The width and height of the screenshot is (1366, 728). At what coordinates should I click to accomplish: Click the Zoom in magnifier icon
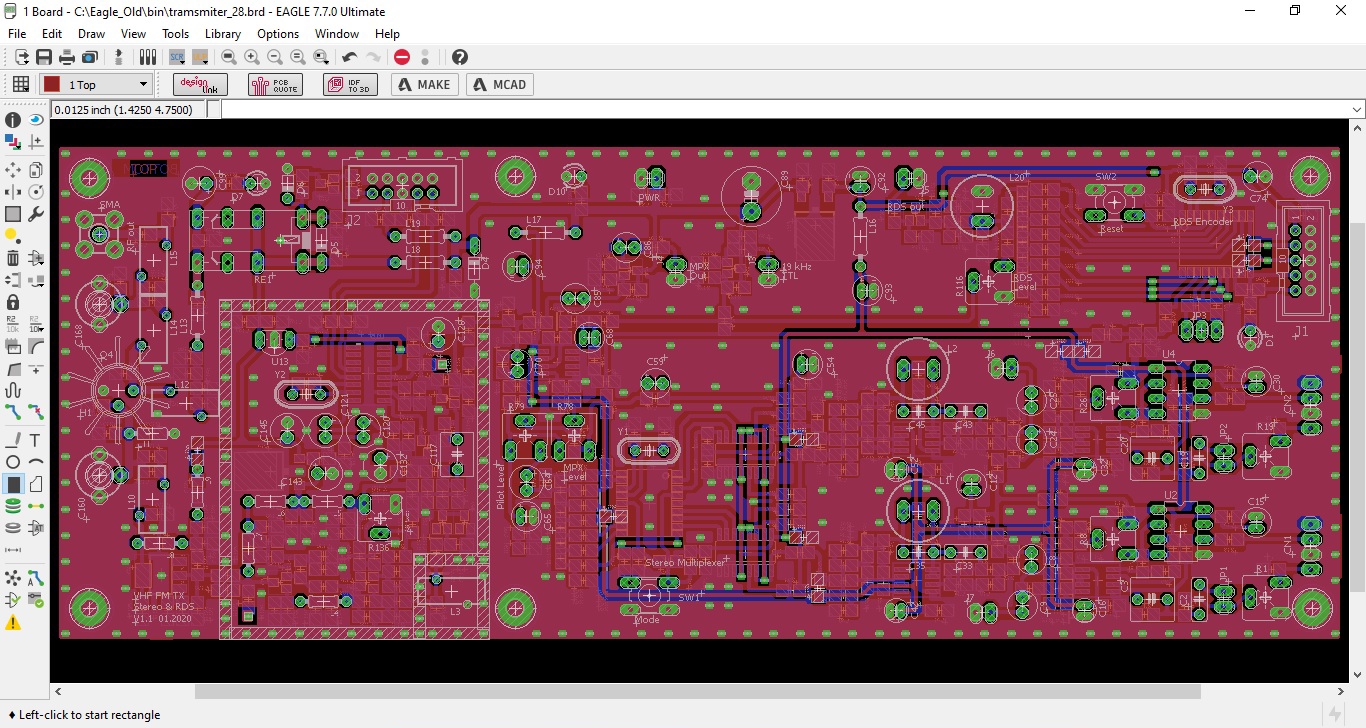[x=251, y=57]
